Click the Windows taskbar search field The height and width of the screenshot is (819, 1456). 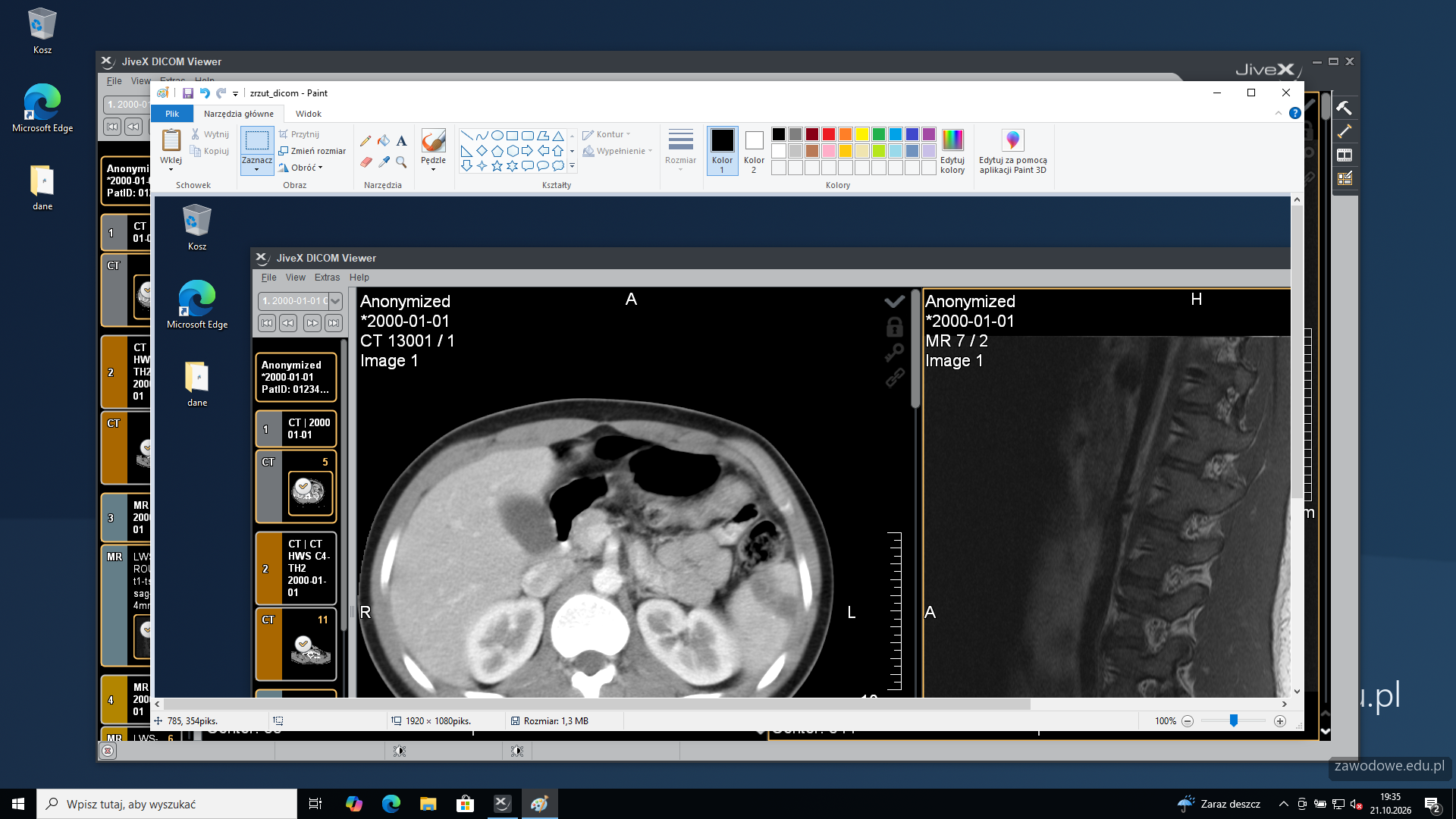click(167, 804)
